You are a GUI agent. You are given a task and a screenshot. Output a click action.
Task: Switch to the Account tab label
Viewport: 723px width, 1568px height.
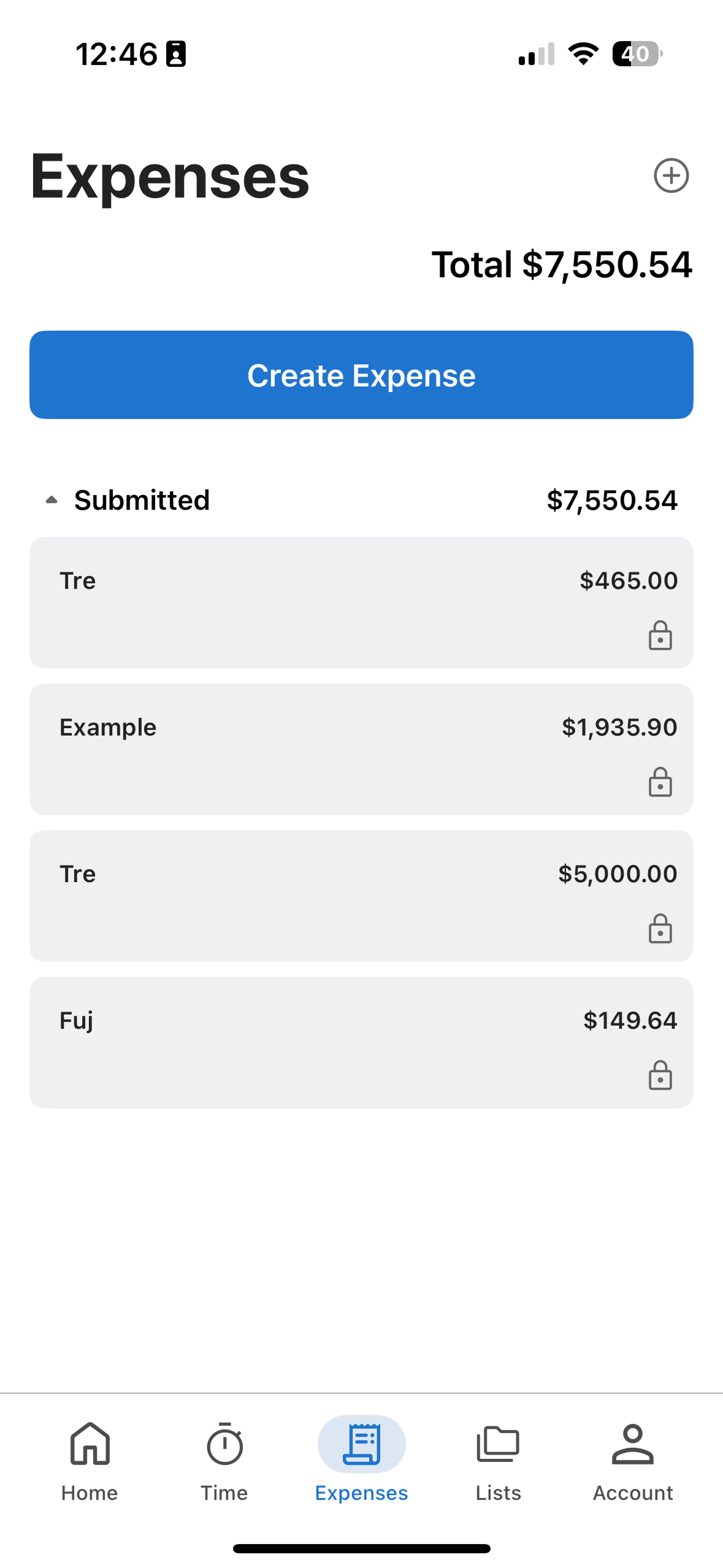[633, 1493]
